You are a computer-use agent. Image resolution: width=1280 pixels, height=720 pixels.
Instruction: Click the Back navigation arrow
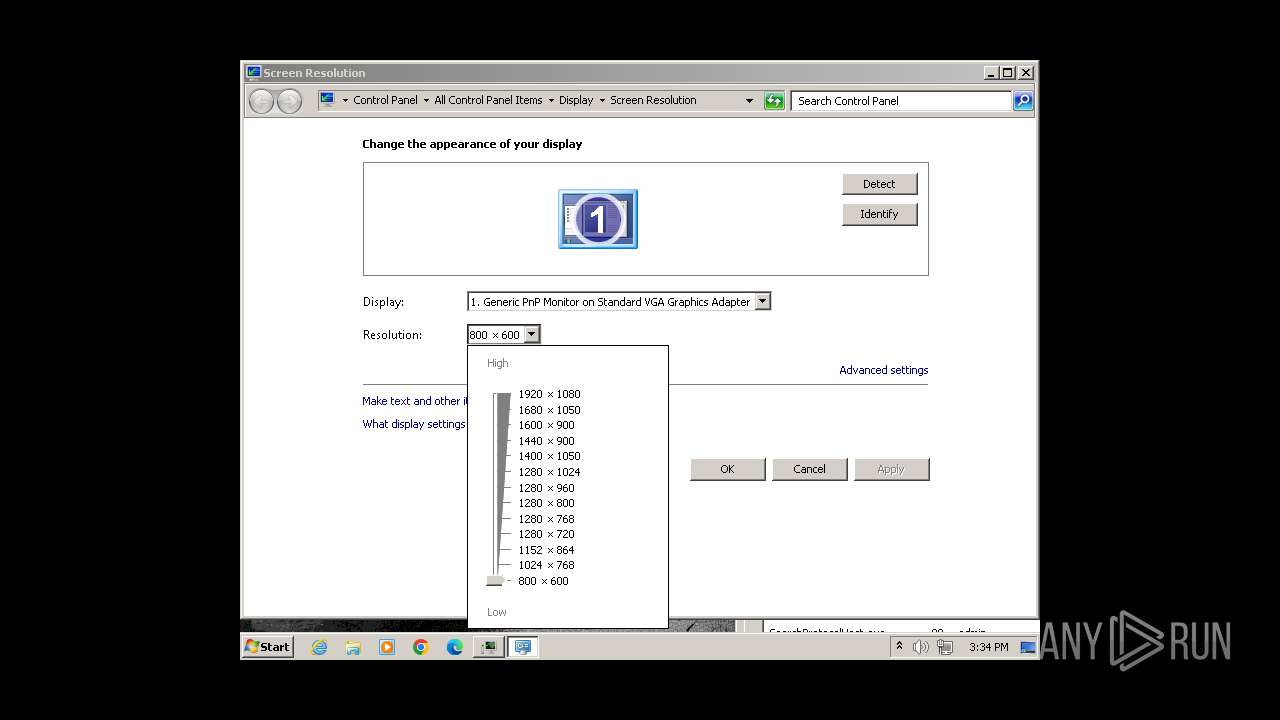tap(261, 101)
